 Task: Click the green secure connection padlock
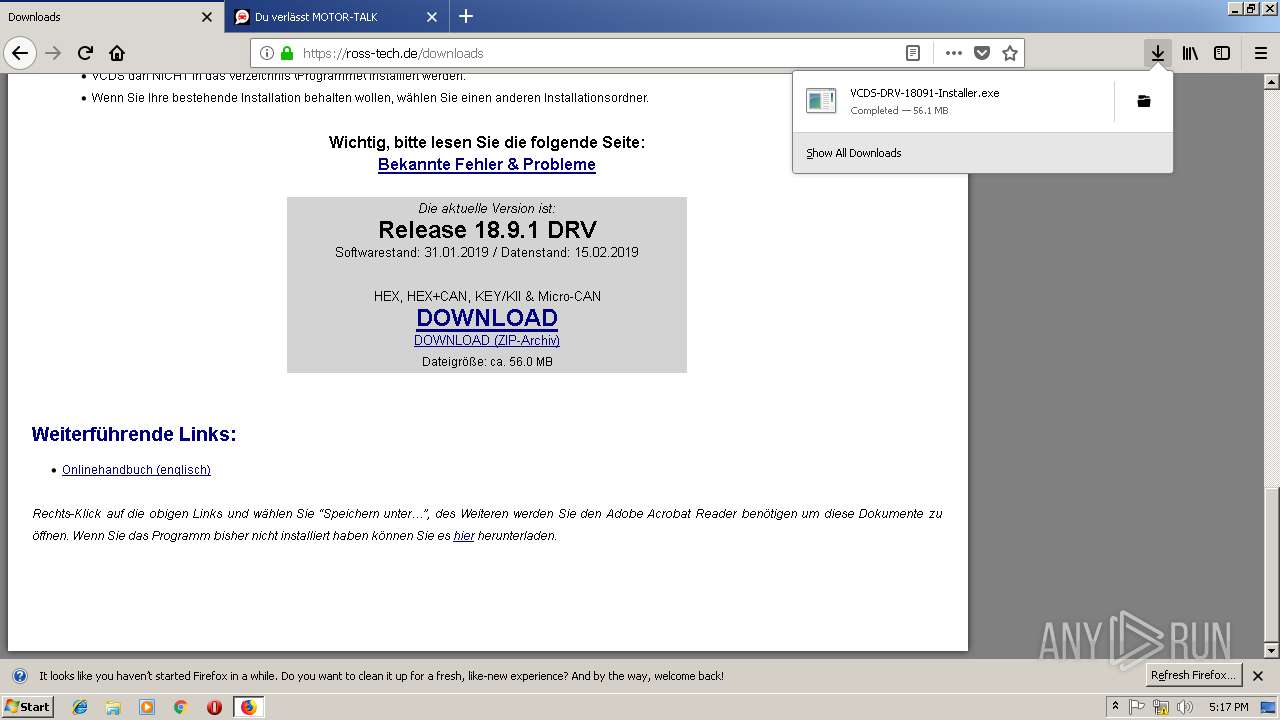[287, 53]
